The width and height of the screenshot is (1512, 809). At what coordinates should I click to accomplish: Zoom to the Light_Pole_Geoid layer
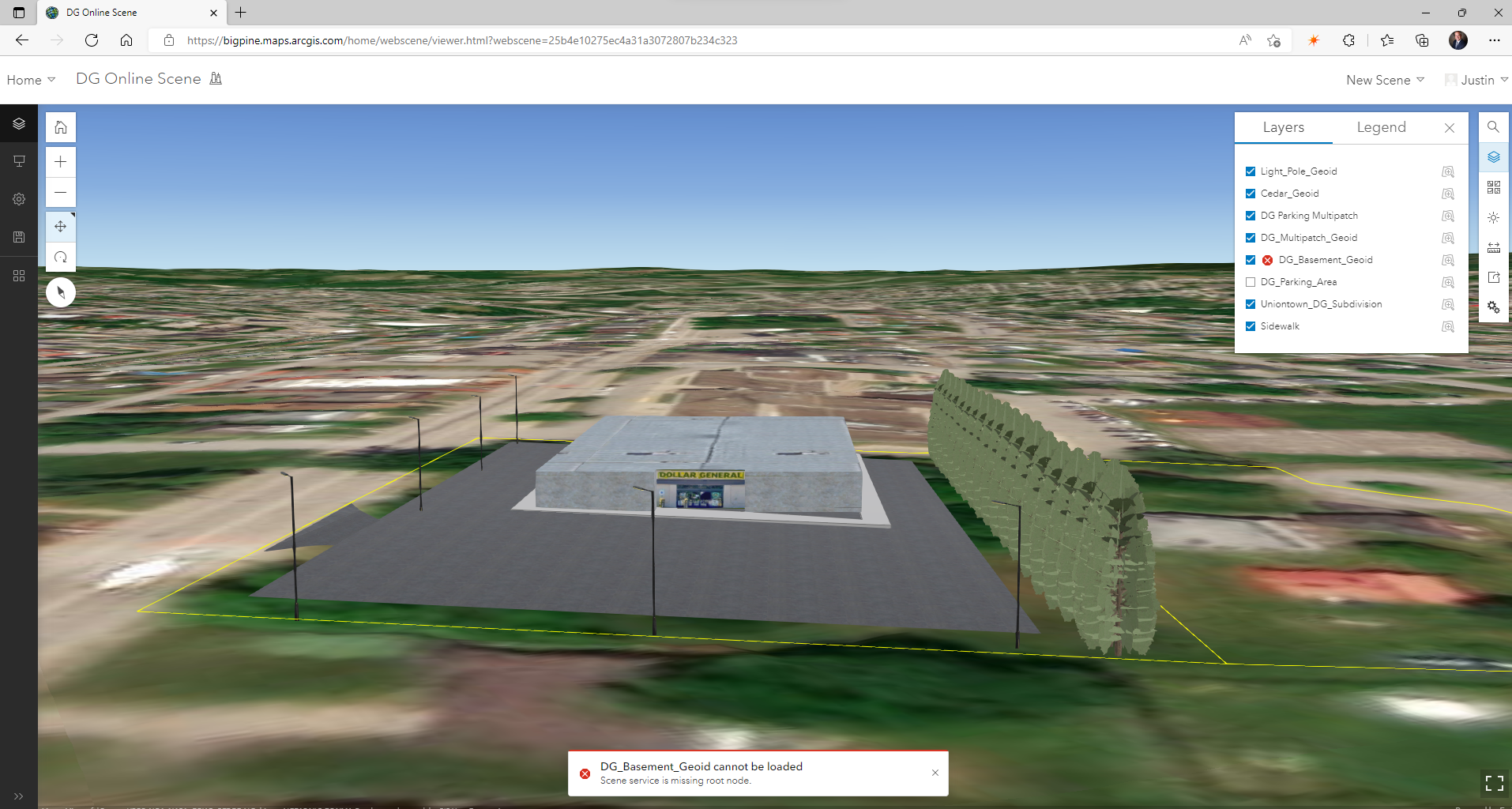[1449, 171]
